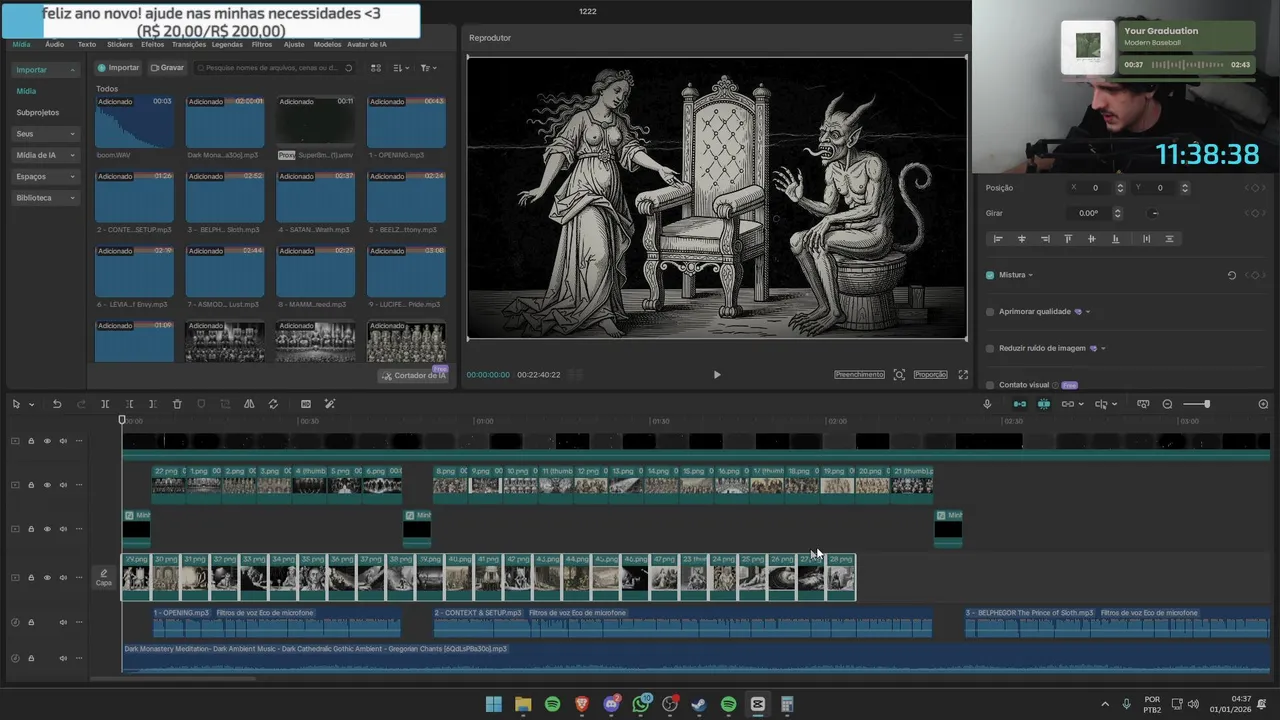Switch media view with grid layout icon
Viewport: 1280px width, 720px height.
pyautogui.click(x=376, y=68)
